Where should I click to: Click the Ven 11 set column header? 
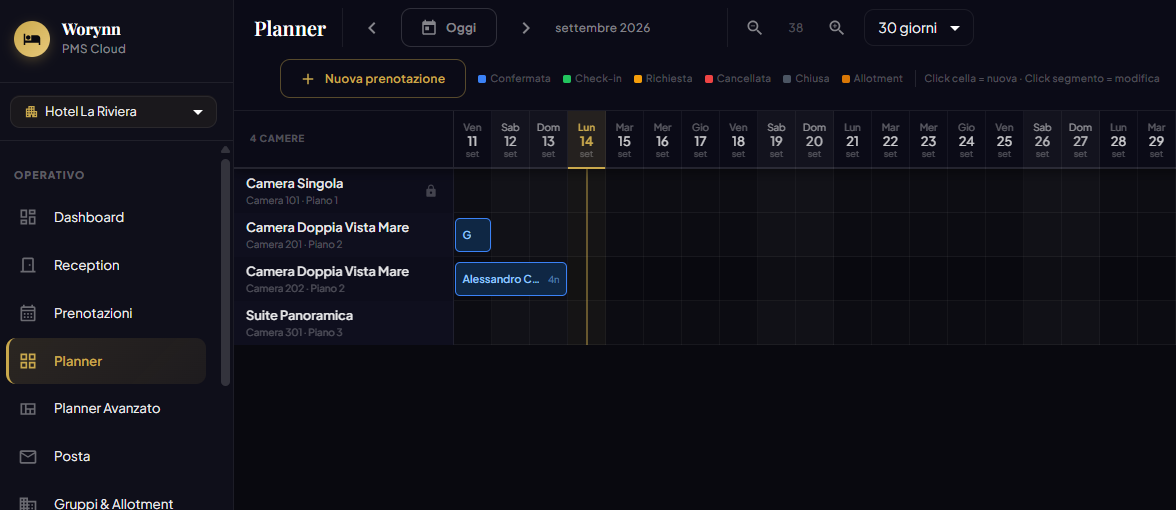472,140
